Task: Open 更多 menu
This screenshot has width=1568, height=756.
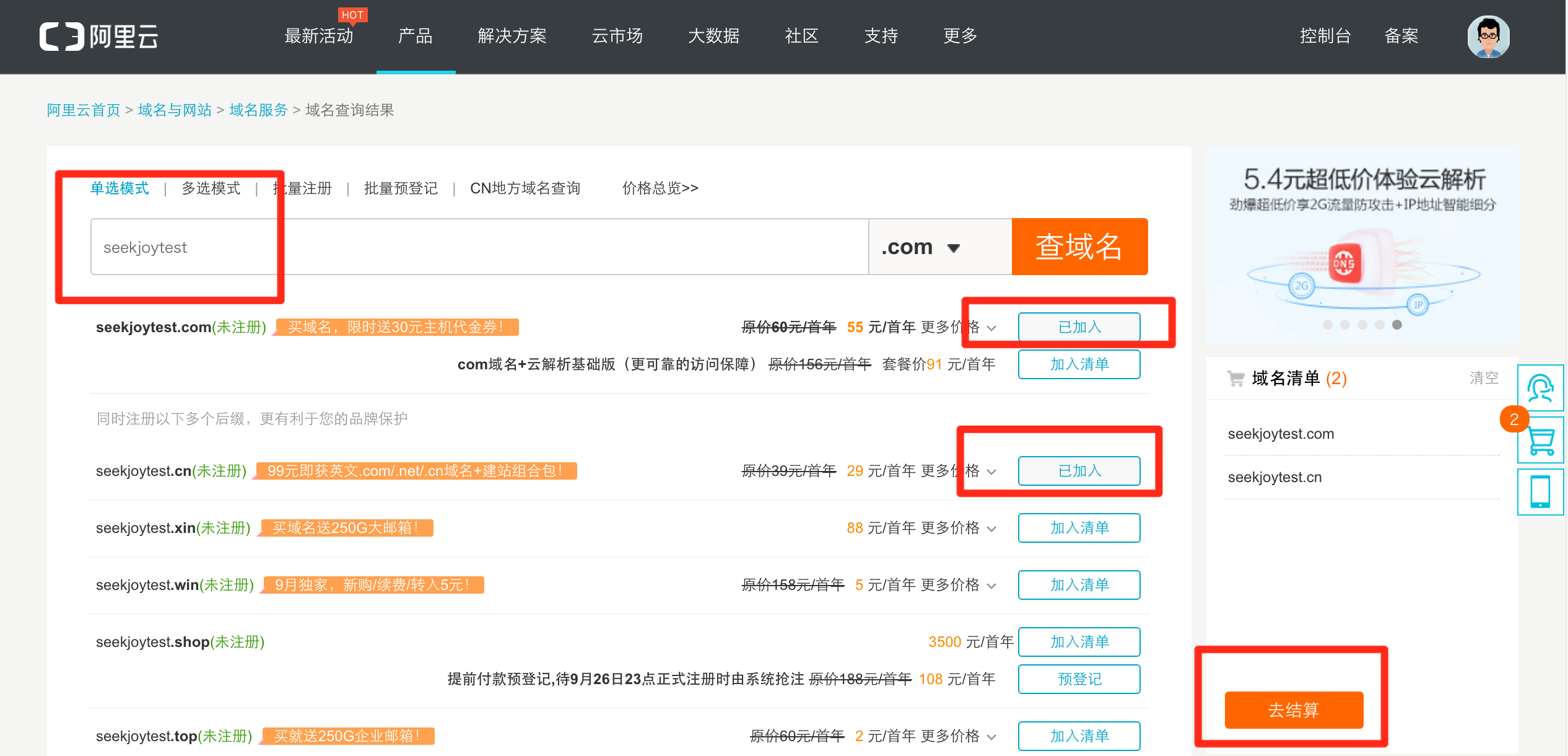Action: click(x=960, y=36)
